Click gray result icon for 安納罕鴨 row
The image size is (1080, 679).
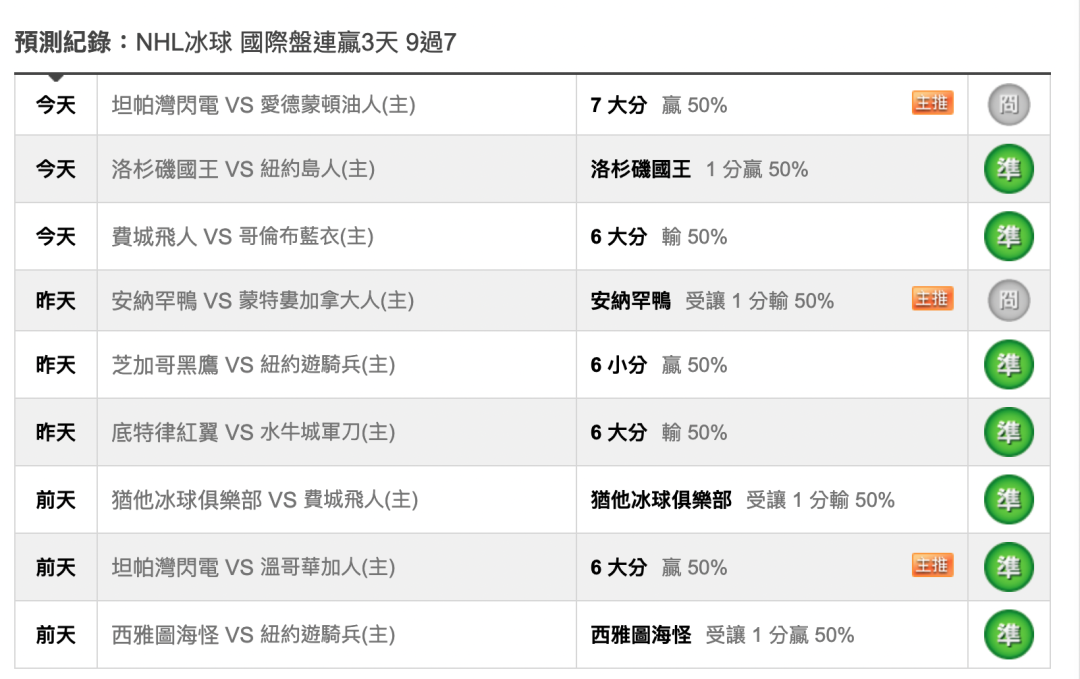point(1008,300)
